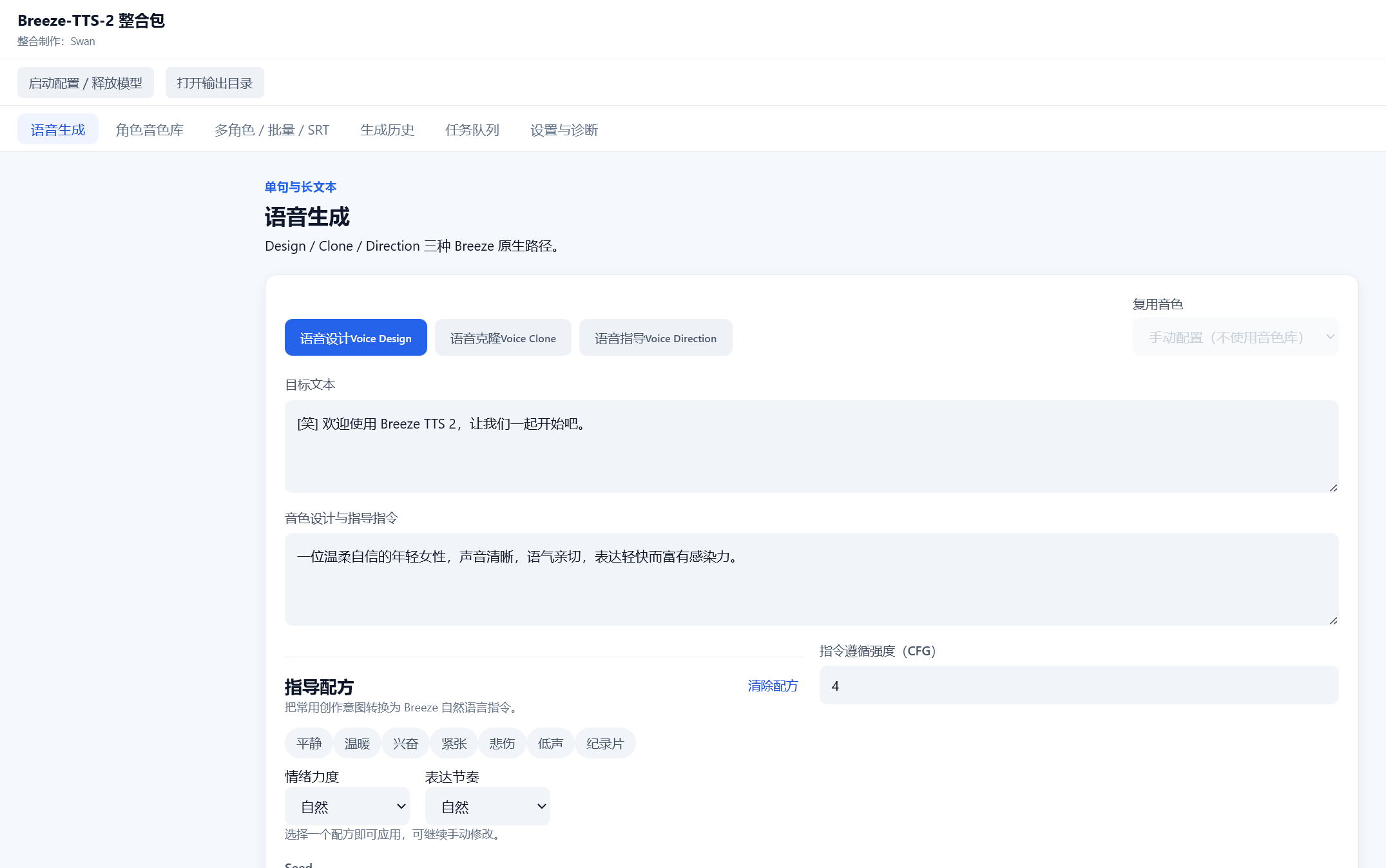This screenshot has width=1386, height=868.
Task: Select the 语音设计 Voice Design mode
Action: click(356, 338)
